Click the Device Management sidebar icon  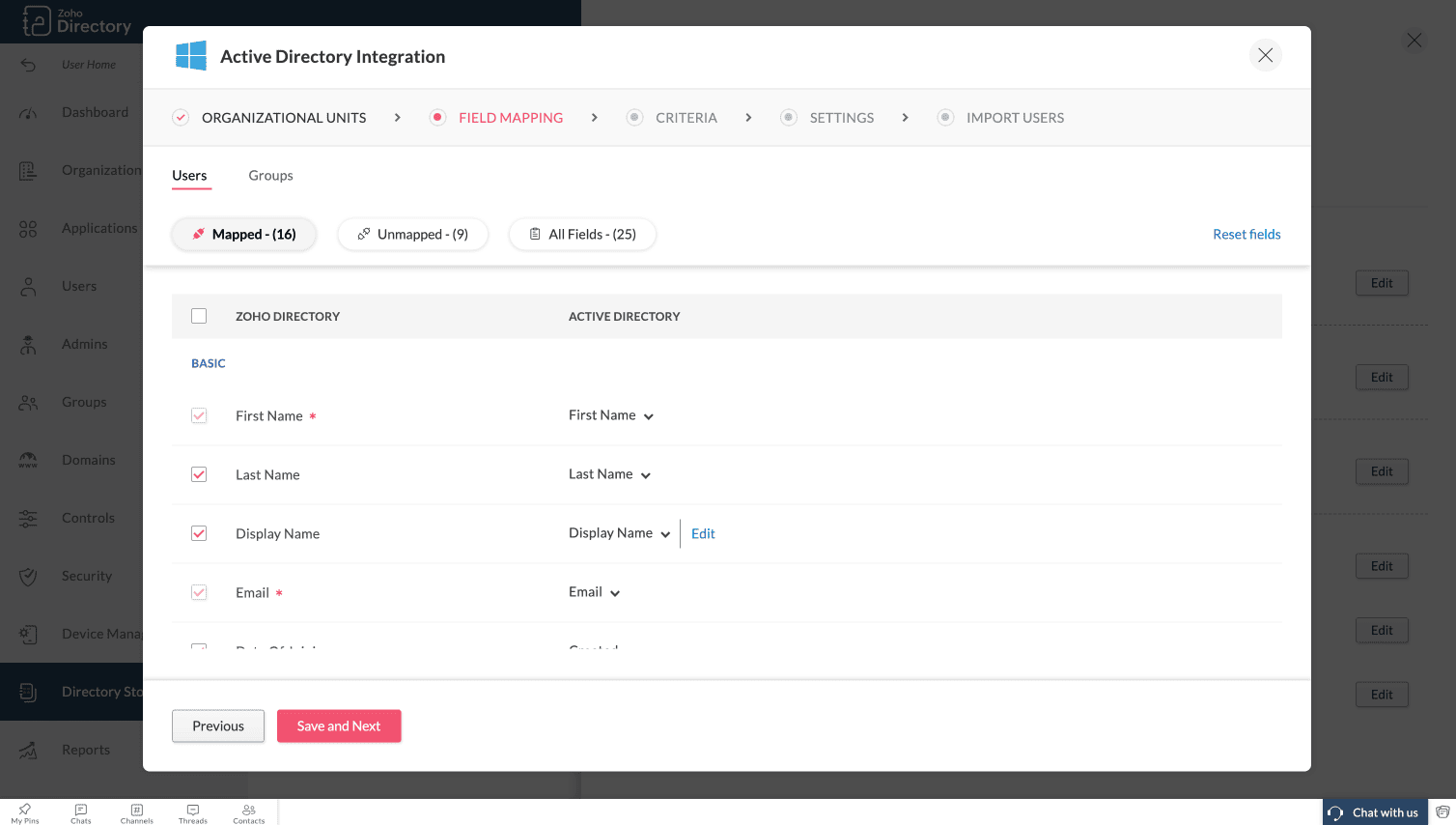tap(28, 635)
